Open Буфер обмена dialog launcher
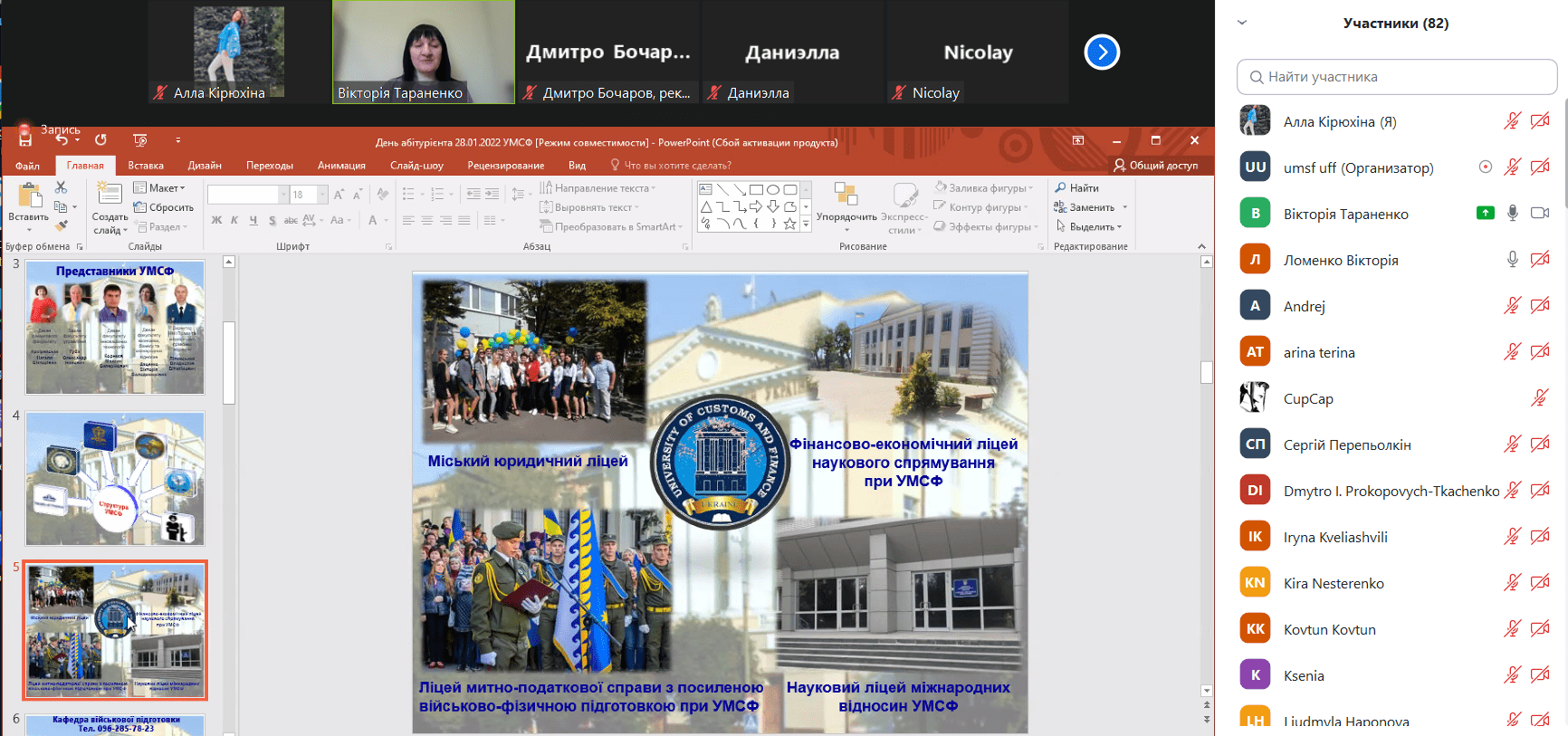This screenshot has width=1568, height=736. coord(80,247)
